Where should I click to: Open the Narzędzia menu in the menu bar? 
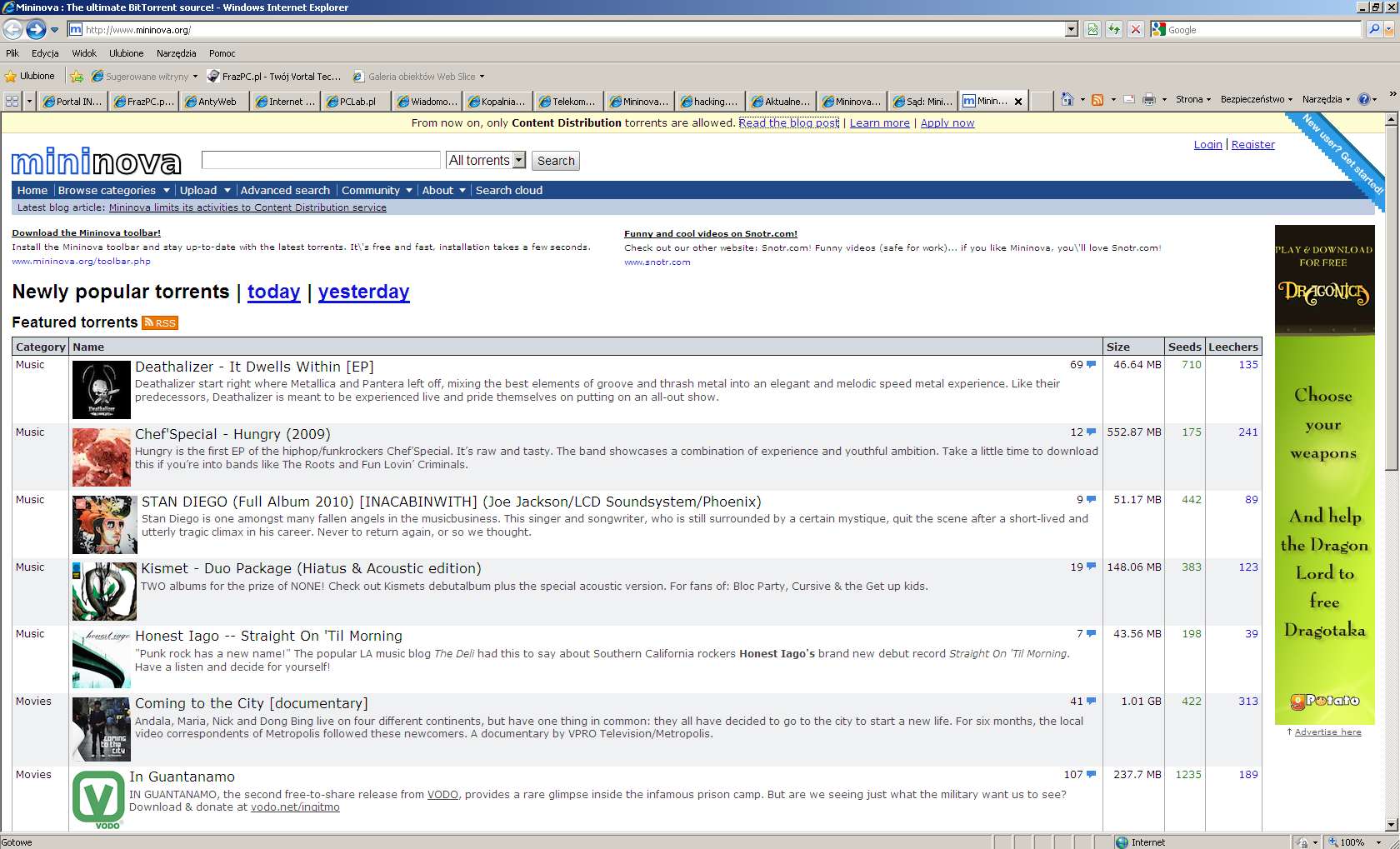176,53
